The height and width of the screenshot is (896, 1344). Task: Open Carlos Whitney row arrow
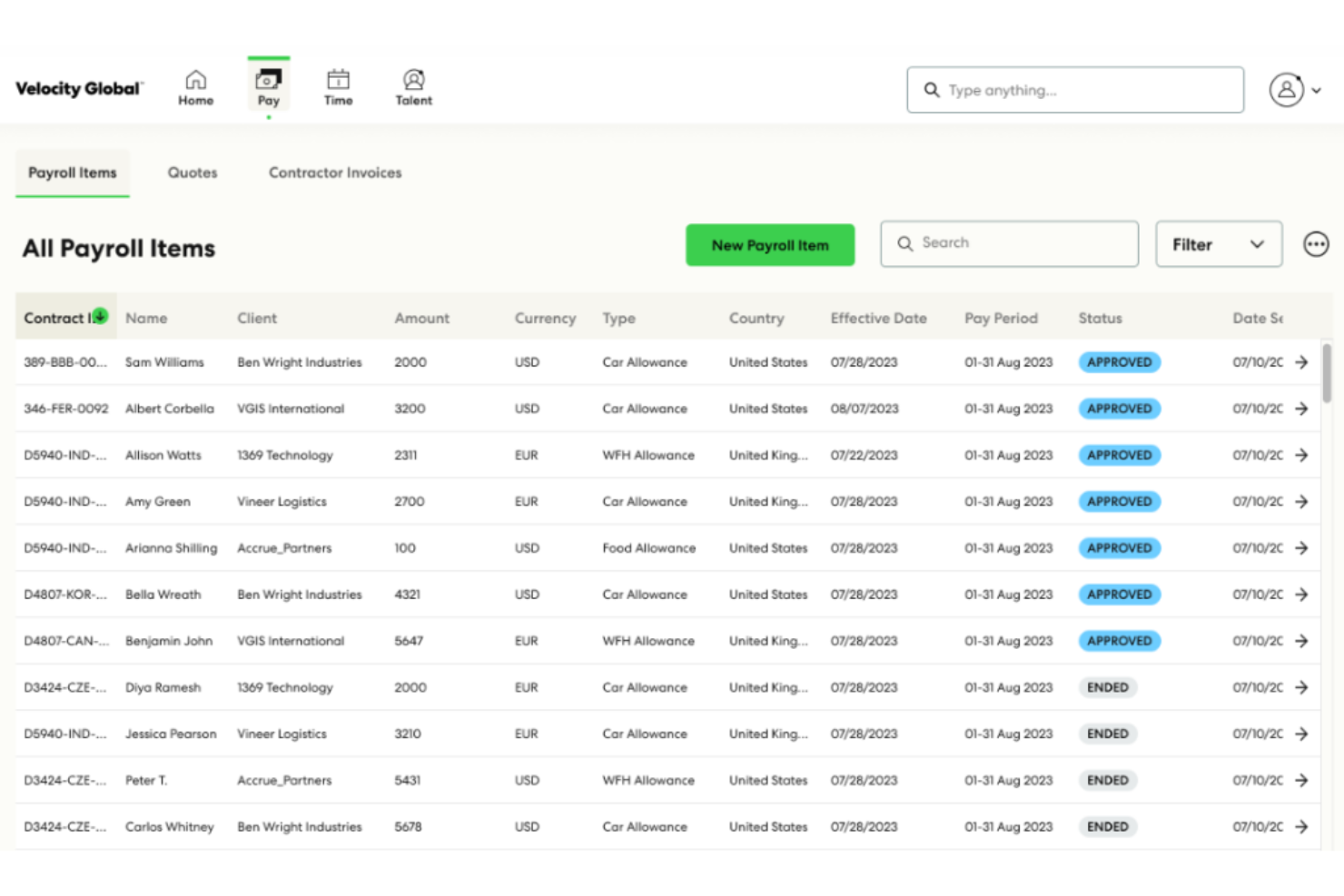coord(1301,827)
